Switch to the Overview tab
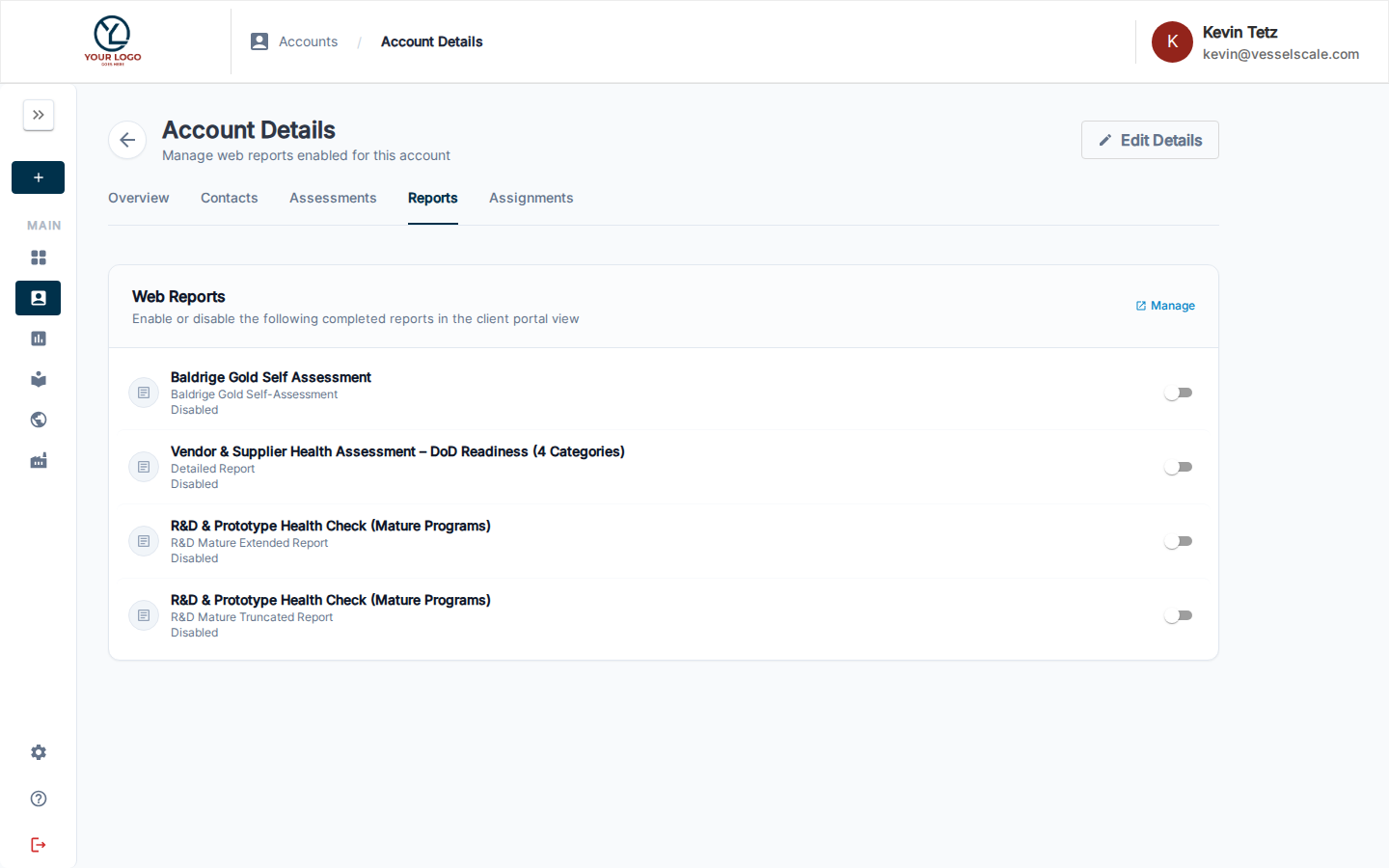Screen dimensions: 1389x868 pos(139,198)
